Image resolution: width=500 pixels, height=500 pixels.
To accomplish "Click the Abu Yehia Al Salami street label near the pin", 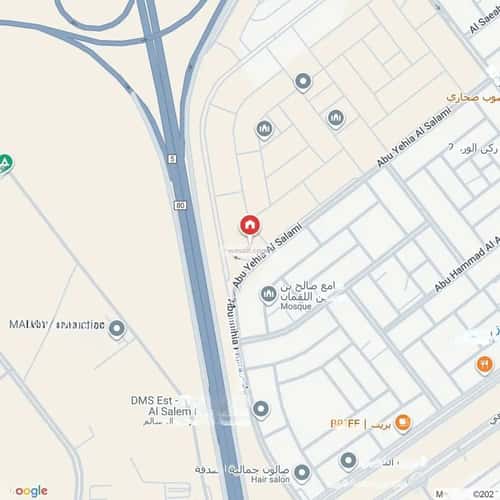I will pos(268,255).
